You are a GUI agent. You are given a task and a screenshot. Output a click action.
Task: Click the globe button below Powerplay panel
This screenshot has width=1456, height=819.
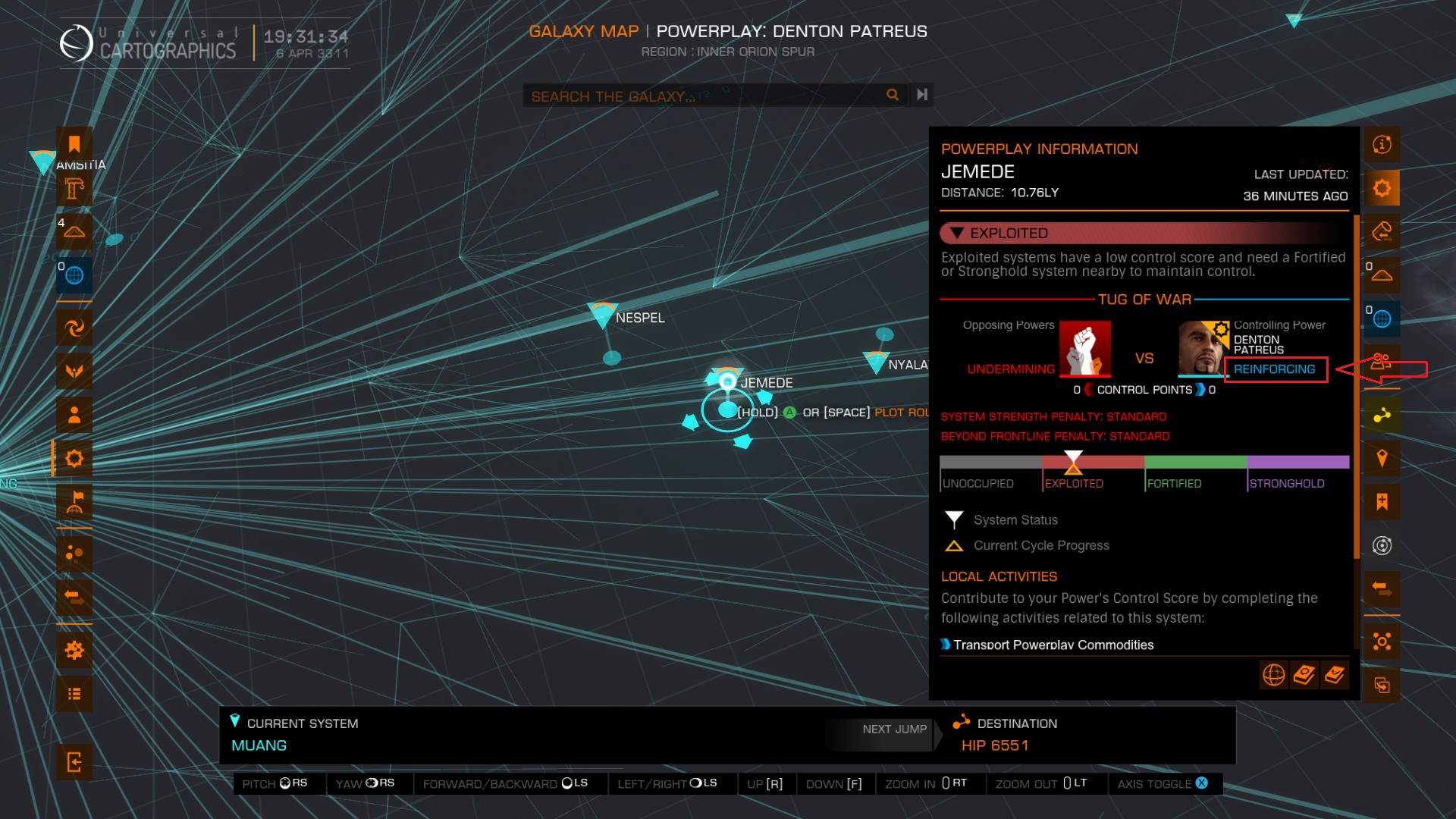pos(1274,674)
